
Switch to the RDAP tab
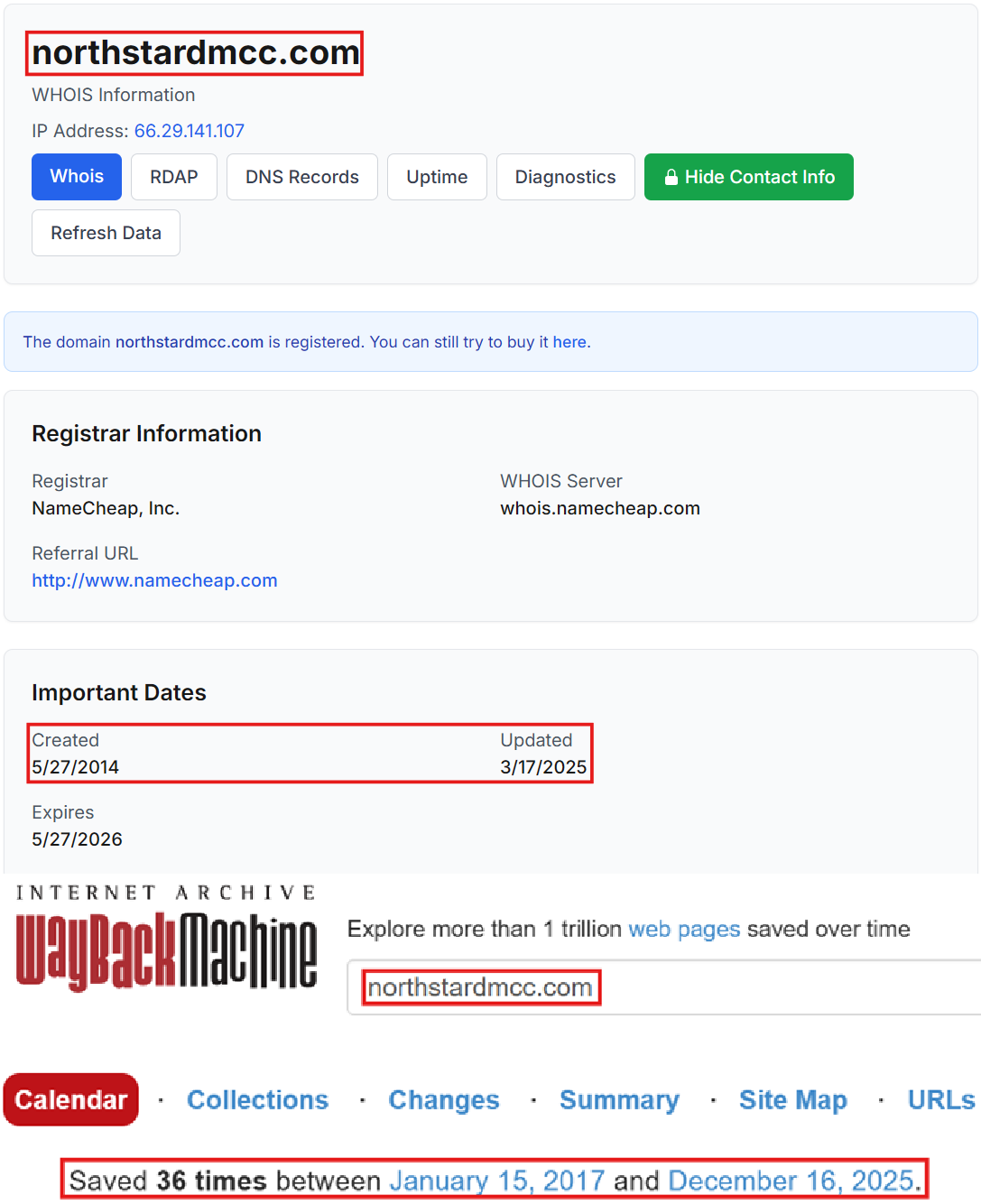pos(173,177)
